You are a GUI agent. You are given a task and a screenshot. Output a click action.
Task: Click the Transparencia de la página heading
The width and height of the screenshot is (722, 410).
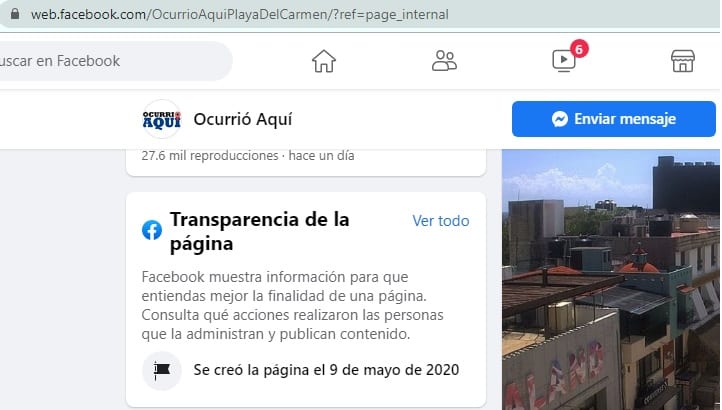259,231
